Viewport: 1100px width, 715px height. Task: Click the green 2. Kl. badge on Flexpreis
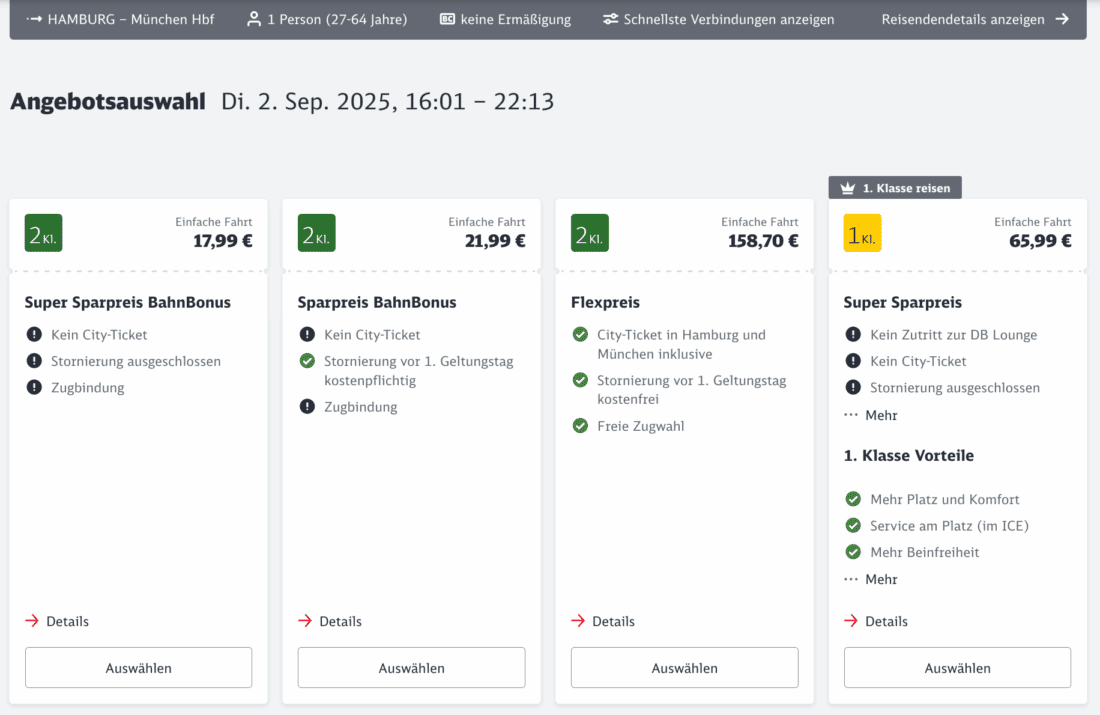[589, 233]
